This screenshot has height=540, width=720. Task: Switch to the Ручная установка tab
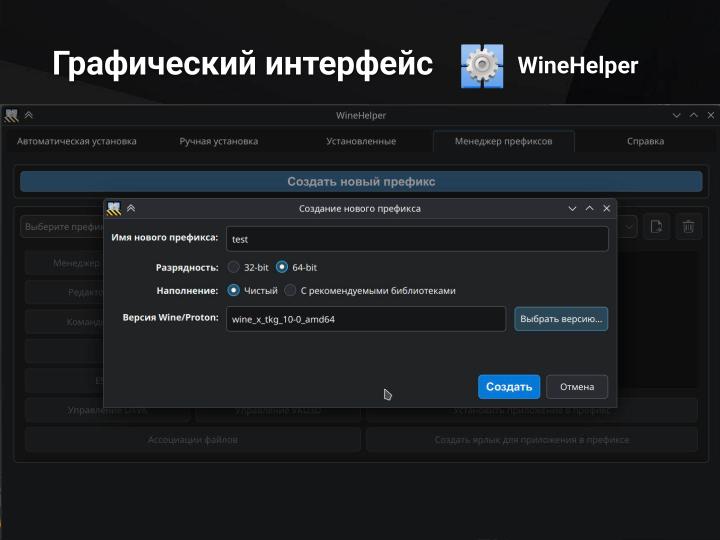[219, 141]
